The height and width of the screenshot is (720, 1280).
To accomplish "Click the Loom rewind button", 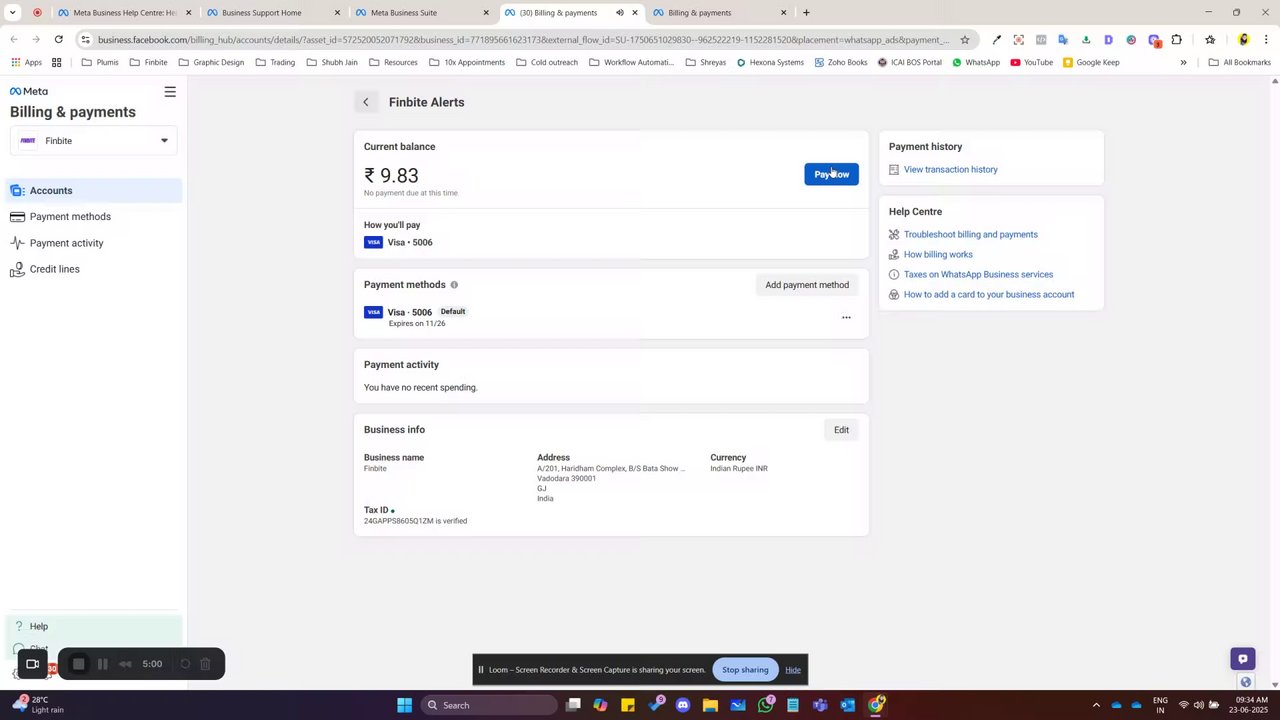I will [125, 664].
